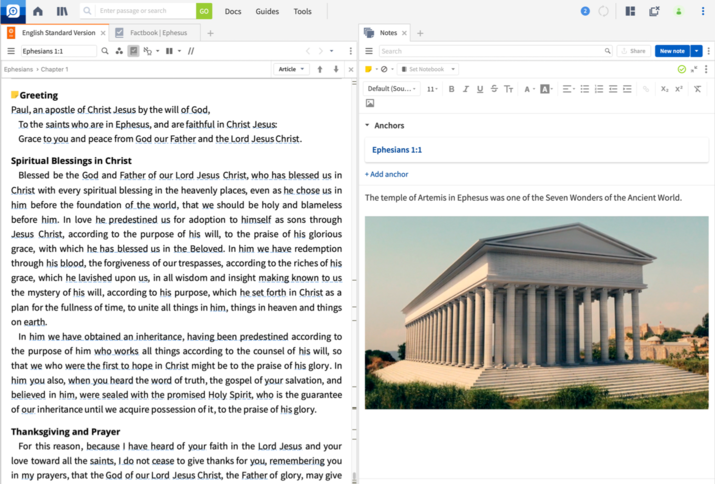The width and height of the screenshot is (715, 484).
Task: Click the insert link icon
Action: pyautogui.click(x=646, y=89)
